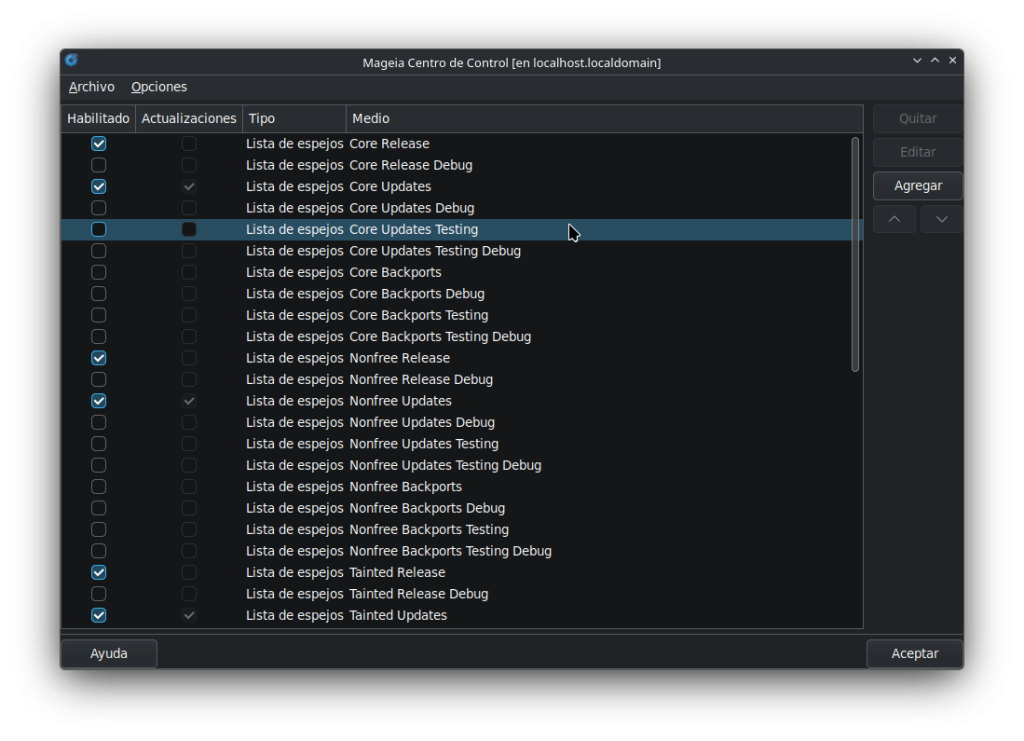Open the Opciones menu
This screenshot has height=741, width=1024.
pyautogui.click(x=159, y=87)
